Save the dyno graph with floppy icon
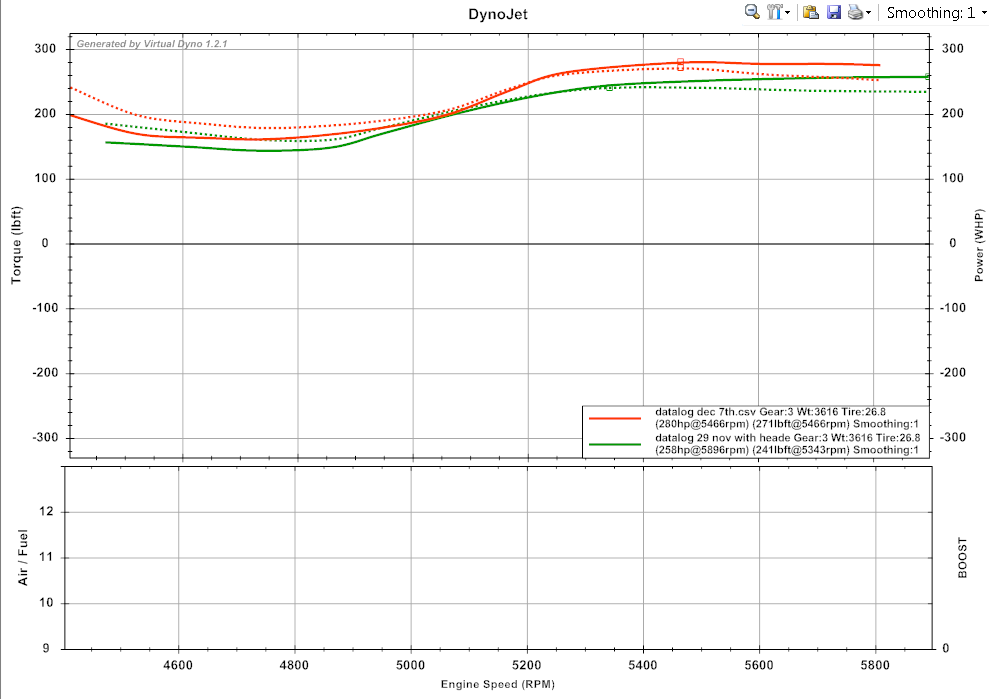The width and height of the screenshot is (989, 699). (834, 12)
